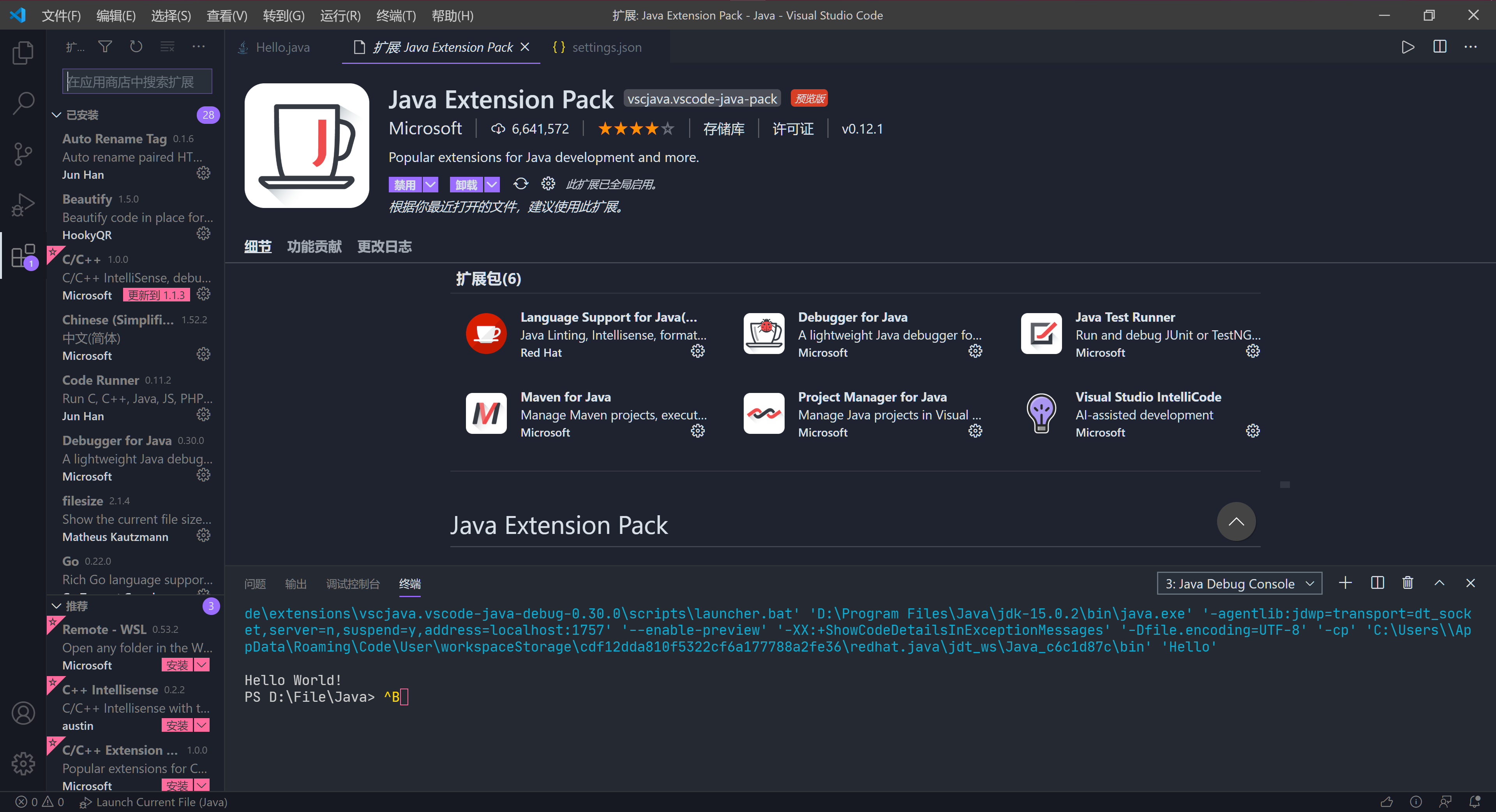Kill terminal with trash icon
This screenshot has height=812, width=1496.
tap(1408, 583)
